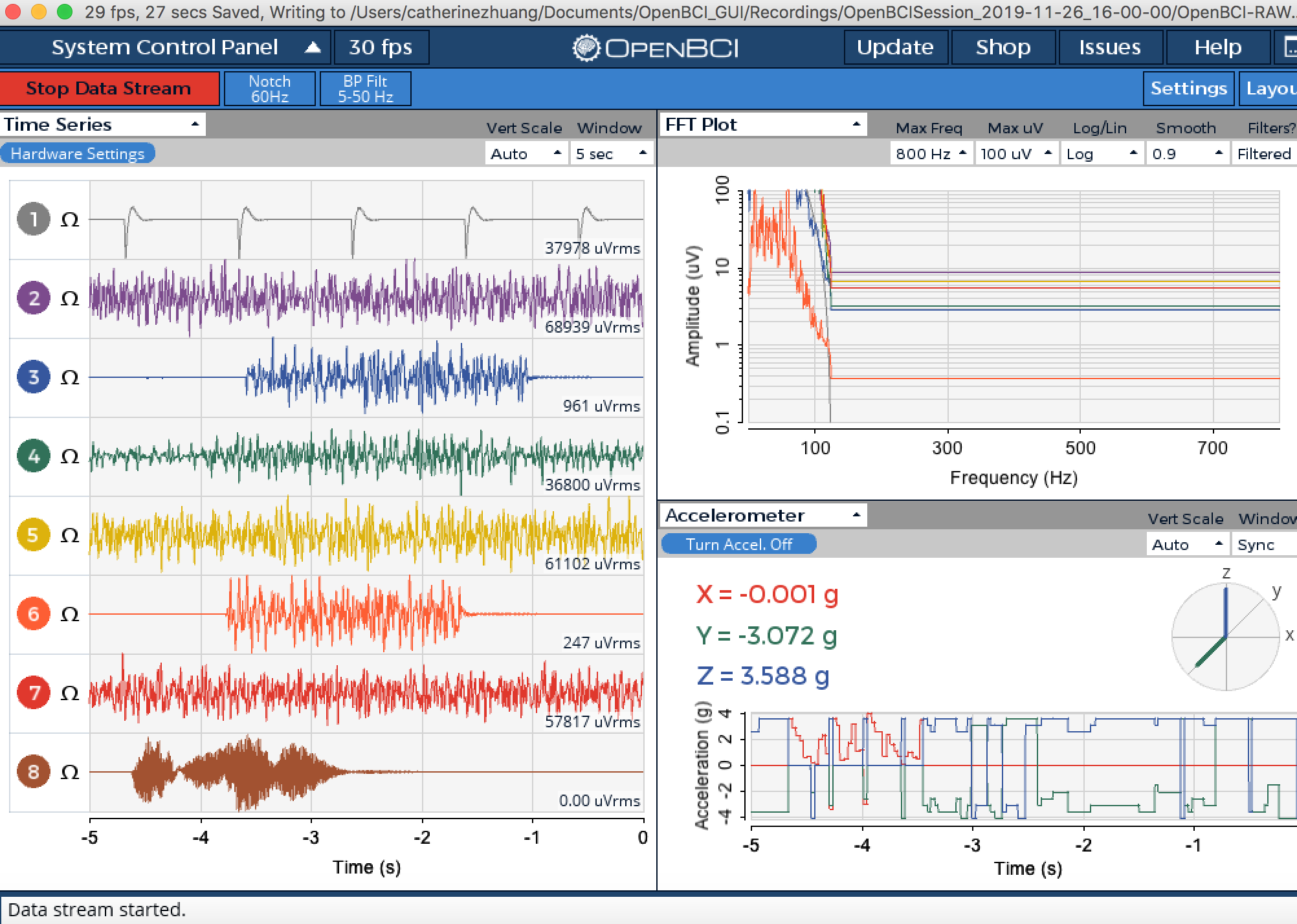
Task: Expand the Window 5 sec dropdown
Action: click(610, 154)
